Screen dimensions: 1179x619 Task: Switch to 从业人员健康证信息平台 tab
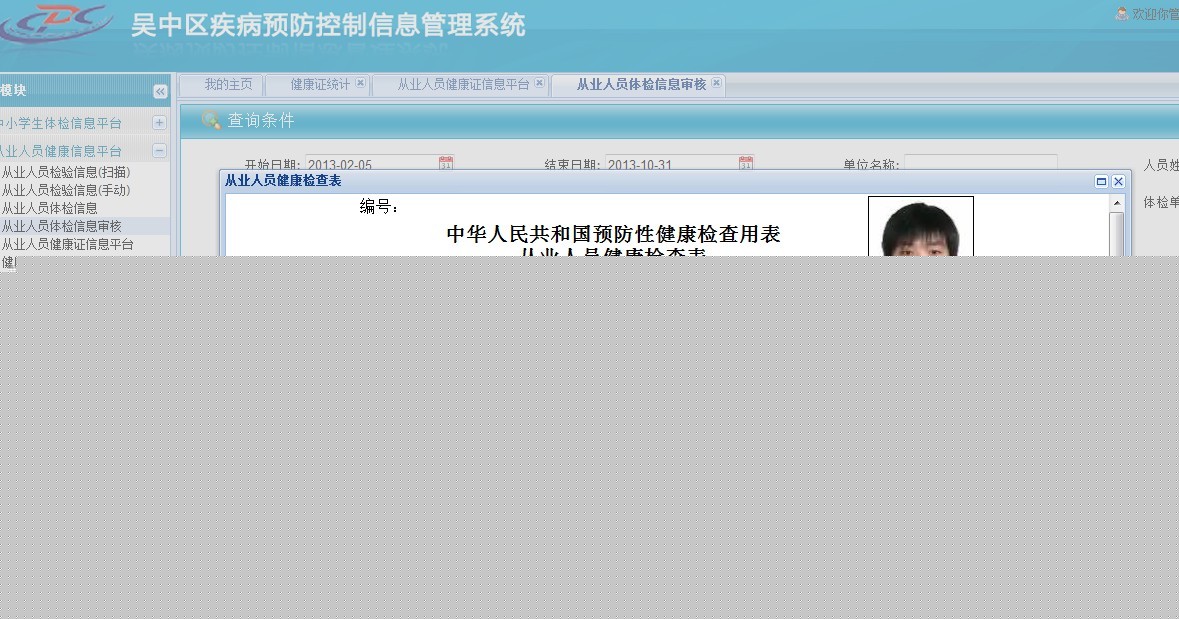click(462, 85)
